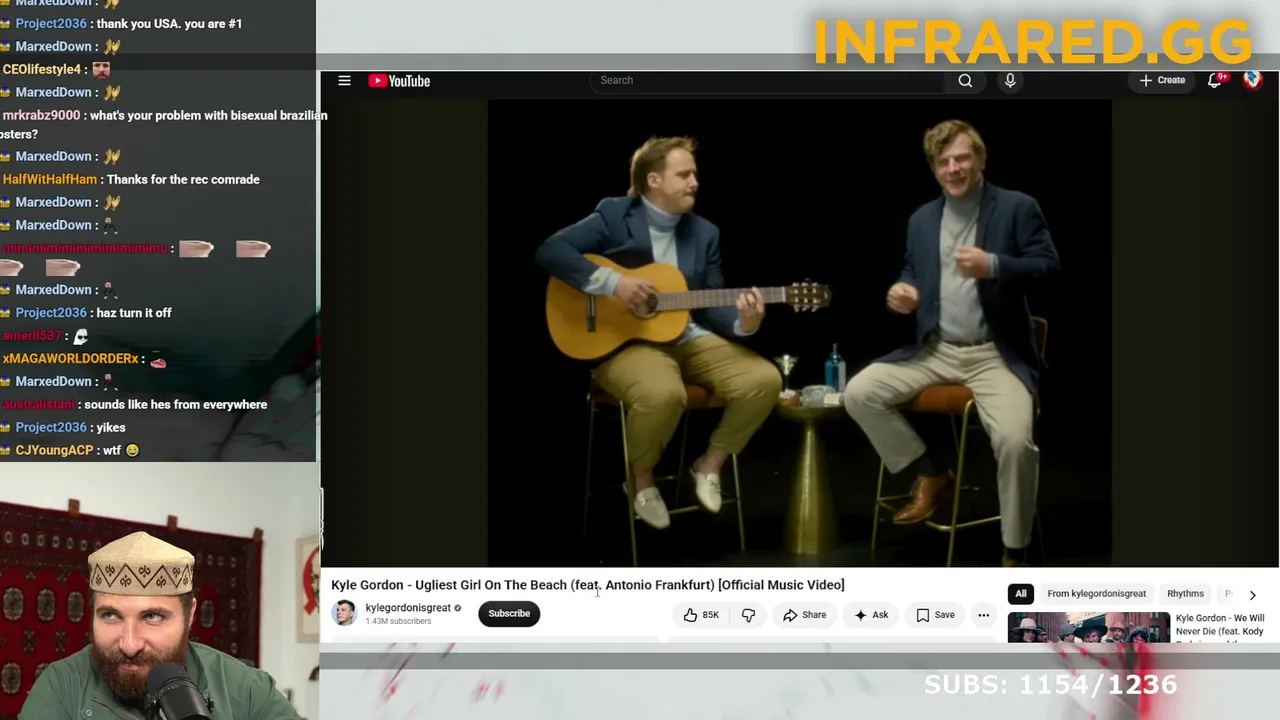Screen dimensions: 1280x720
Task: Select the From kylegordonisgreat chip
Action: tap(1097, 594)
